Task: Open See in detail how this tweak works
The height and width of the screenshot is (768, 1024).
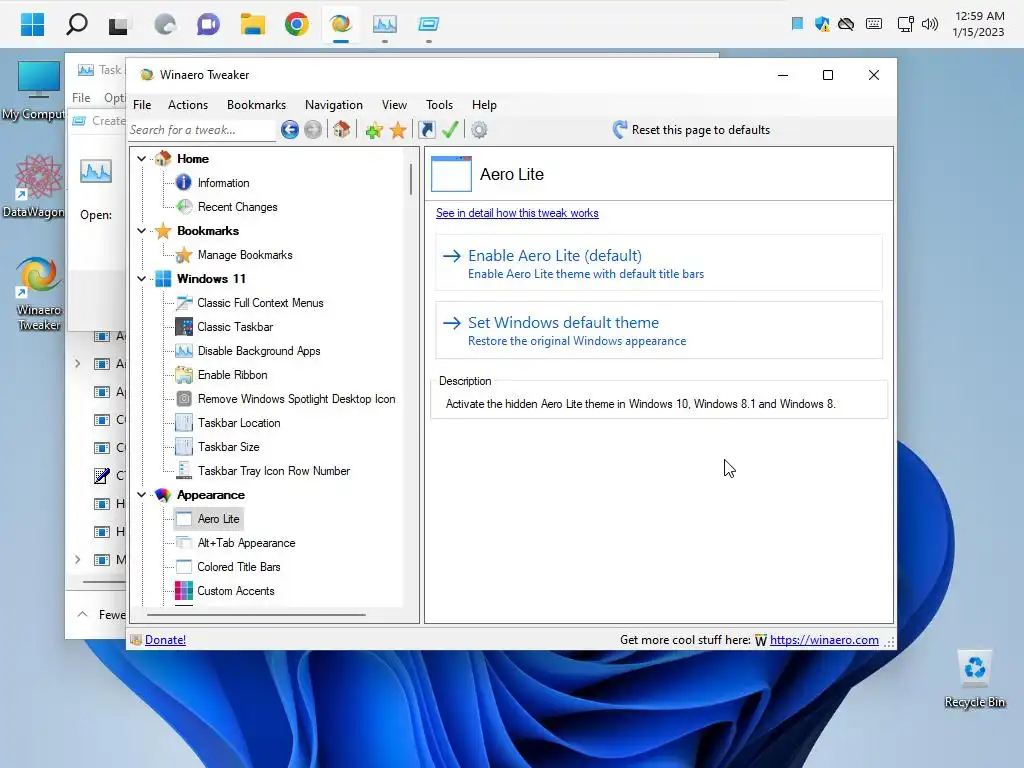Action: tap(517, 214)
